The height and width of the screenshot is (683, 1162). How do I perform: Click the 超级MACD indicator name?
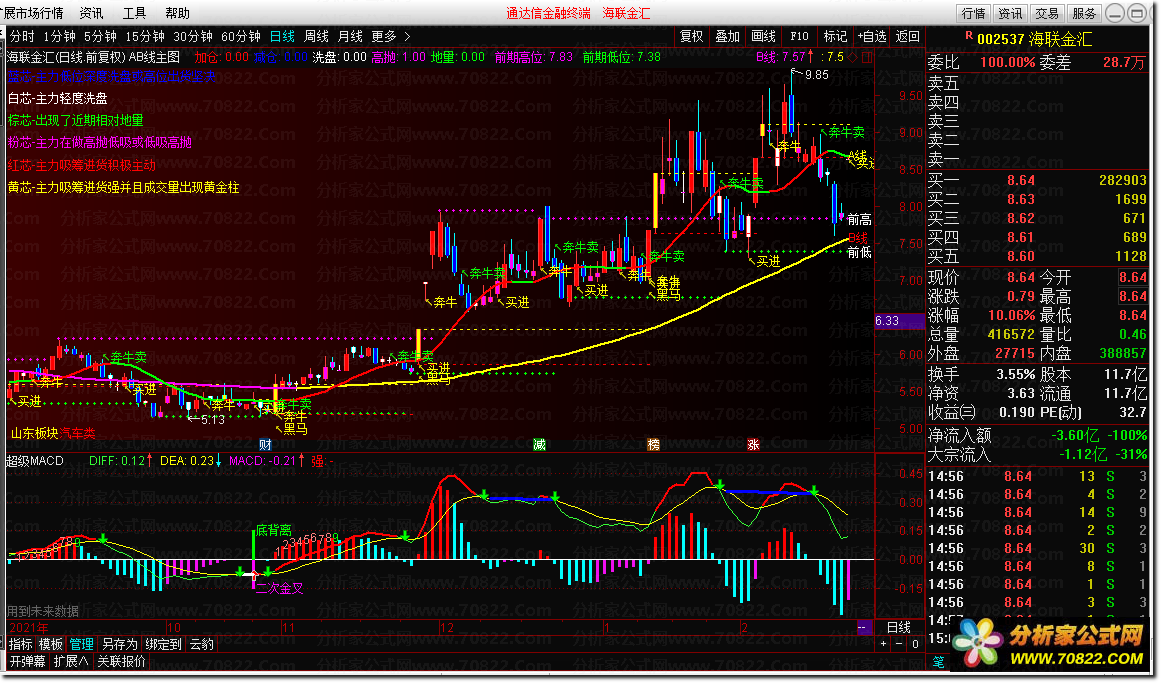(x=36, y=461)
